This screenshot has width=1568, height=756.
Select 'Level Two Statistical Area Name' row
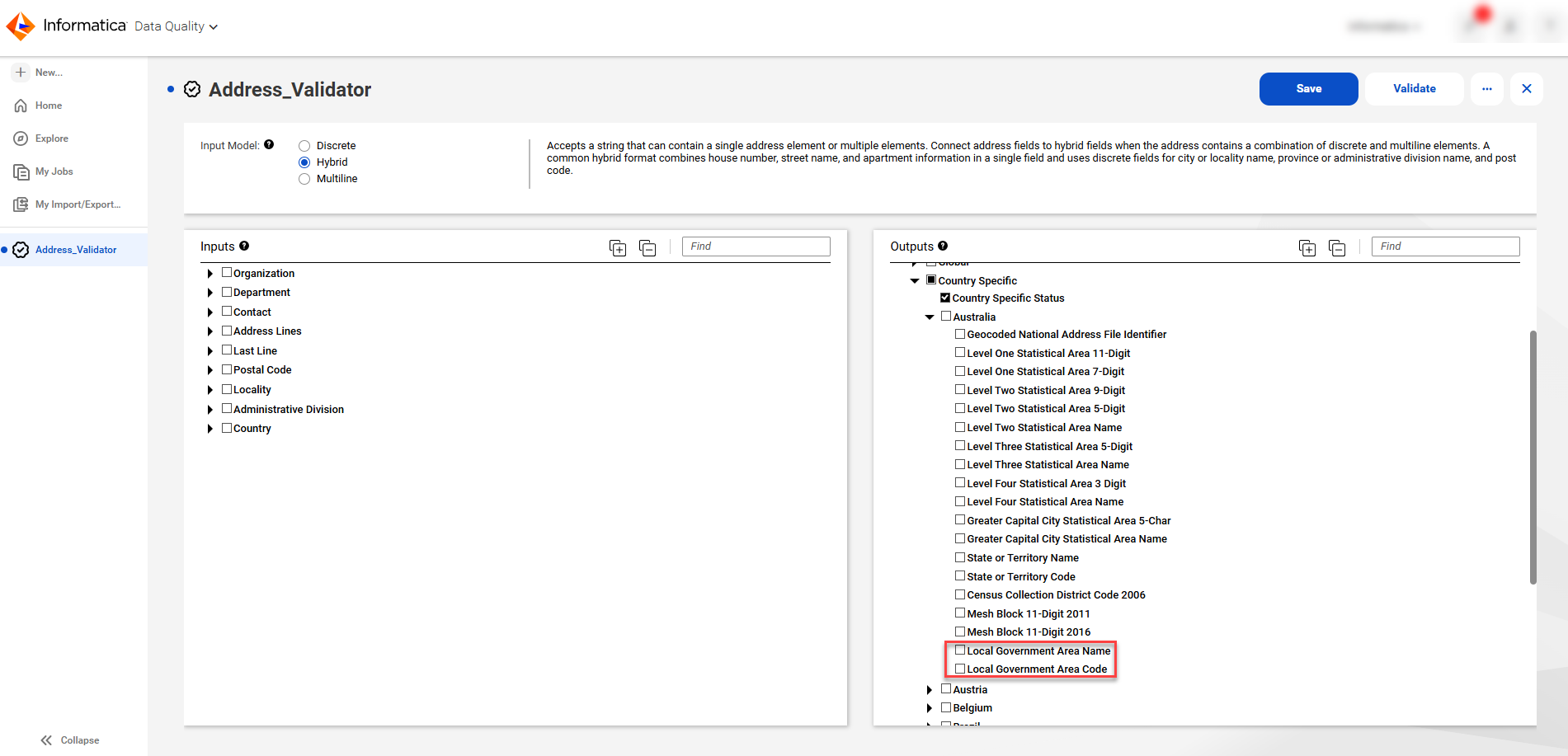click(1044, 427)
